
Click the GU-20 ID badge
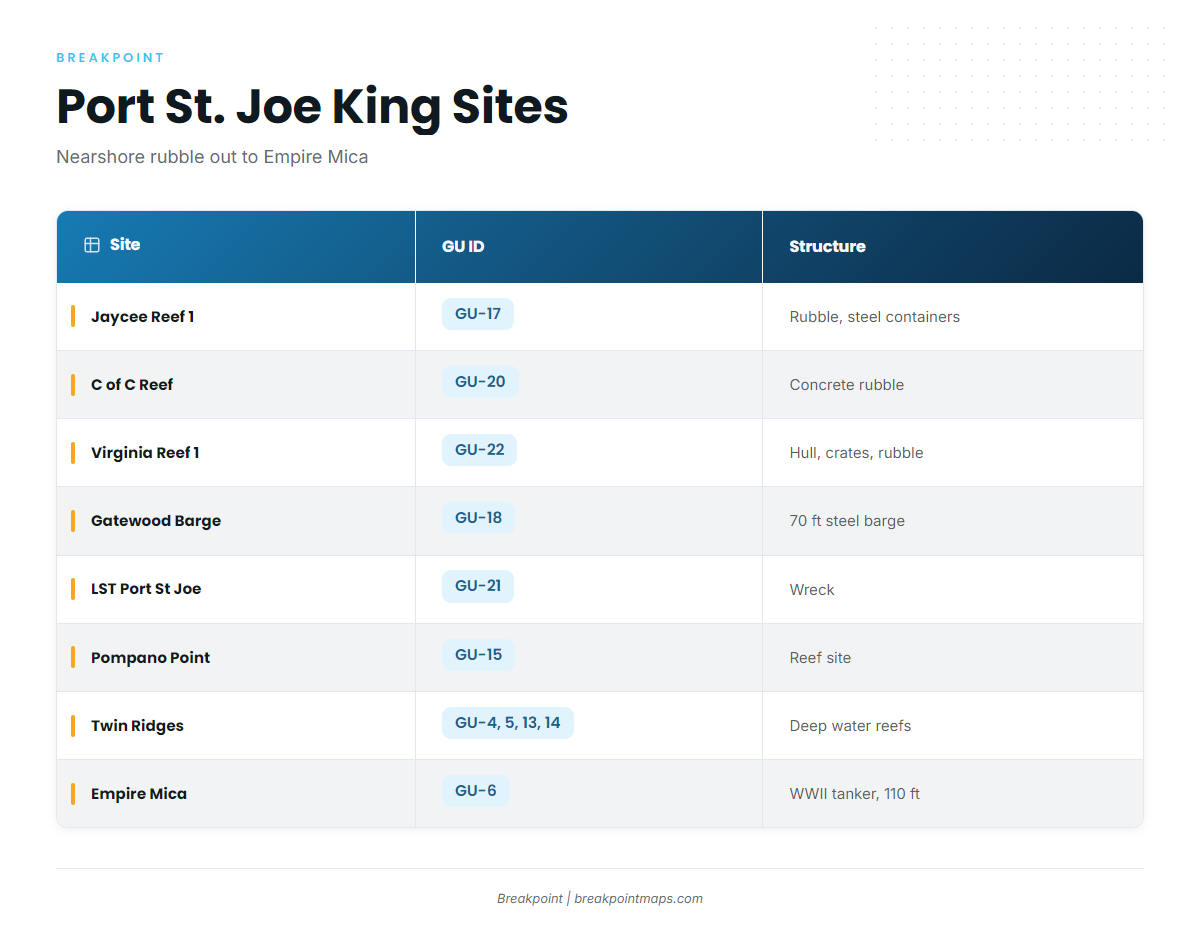pyautogui.click(x=480, y=382)
